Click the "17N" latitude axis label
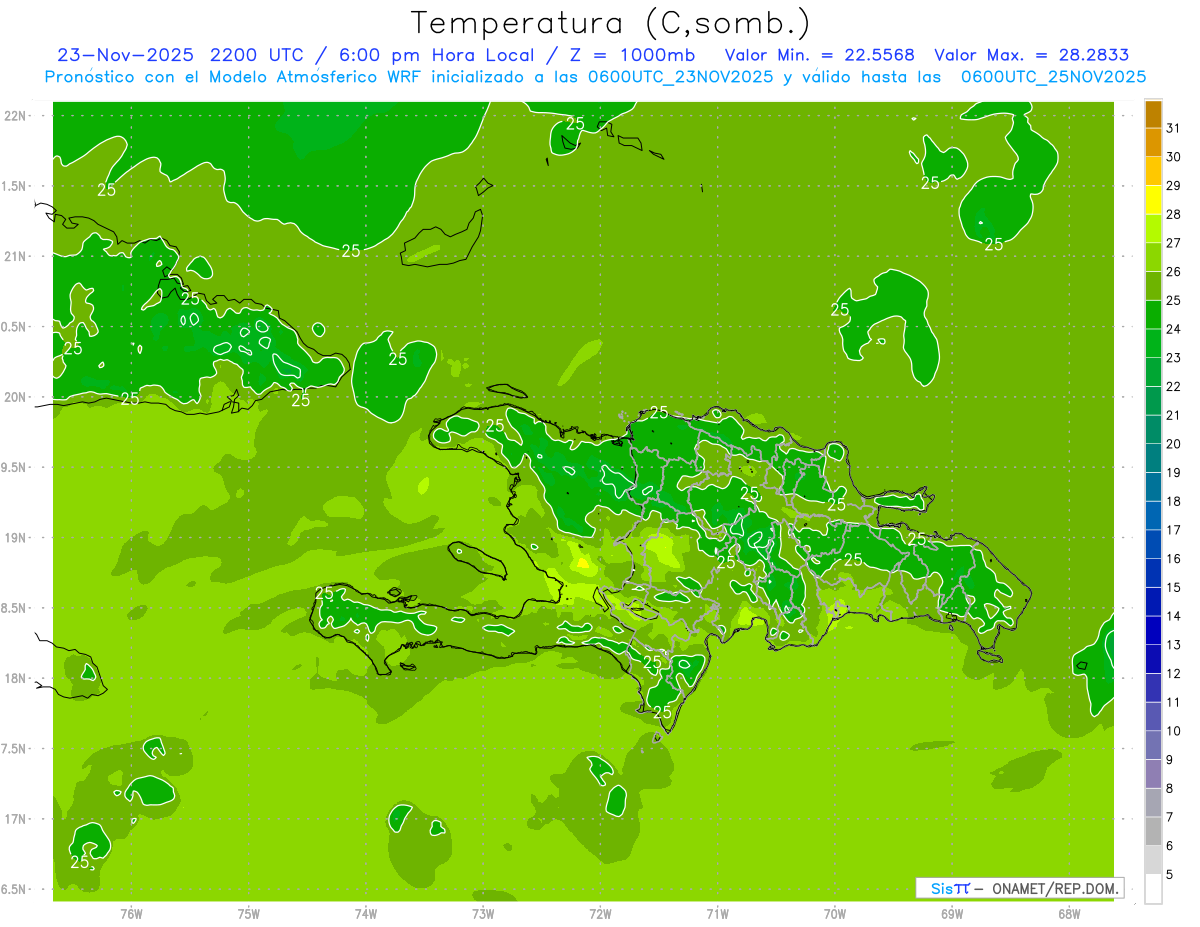The width and height of the screenshot is (1200, 927). (x=15, y=819)
